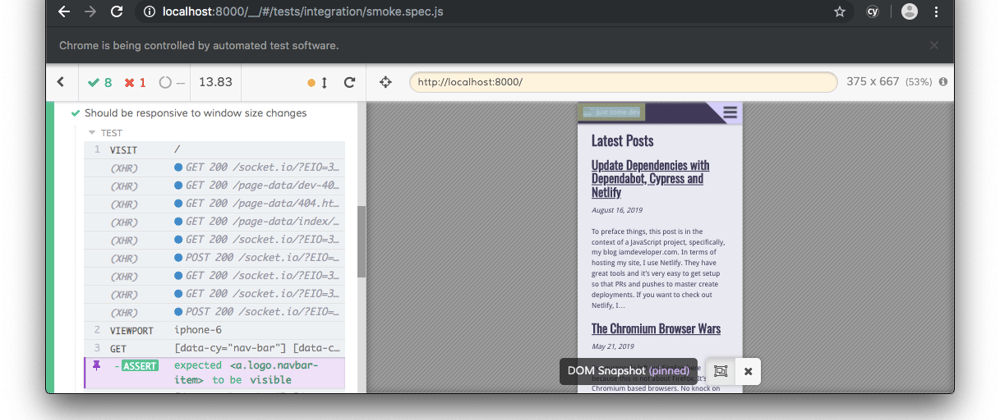Click the 'just some dev' logo
Screen dimensions: 1000x420
click(x=612, y=112)
